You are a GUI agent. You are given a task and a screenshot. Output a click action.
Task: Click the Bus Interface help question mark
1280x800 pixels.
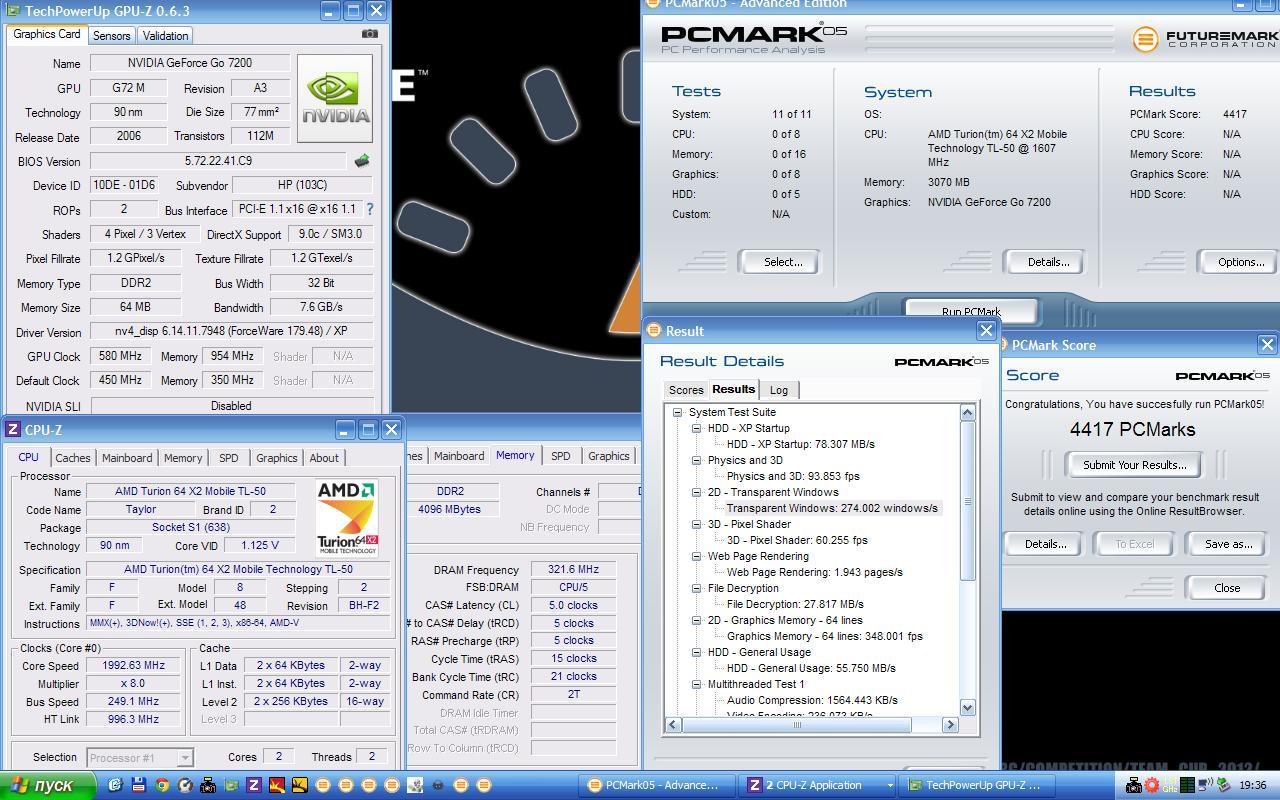(369, 209)
